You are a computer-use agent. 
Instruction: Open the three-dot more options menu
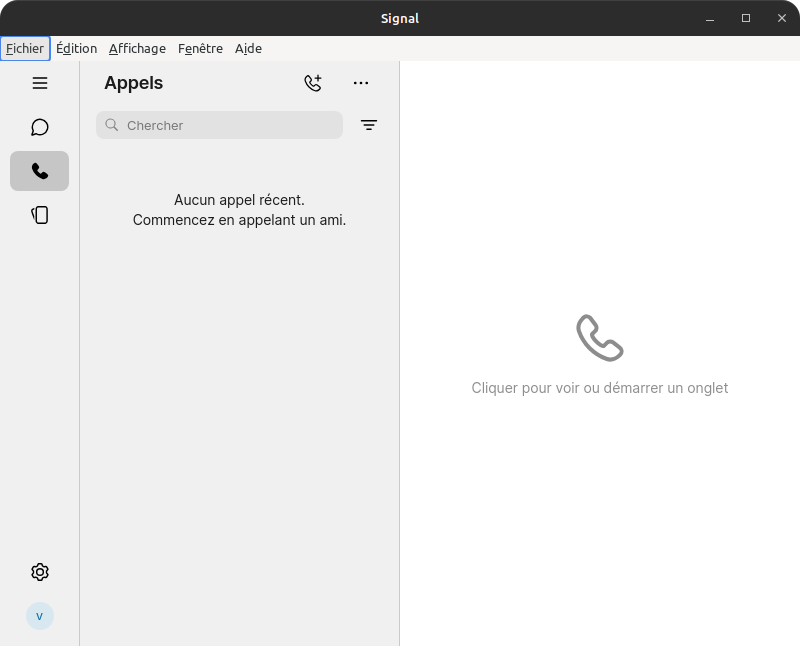[361, 83]
